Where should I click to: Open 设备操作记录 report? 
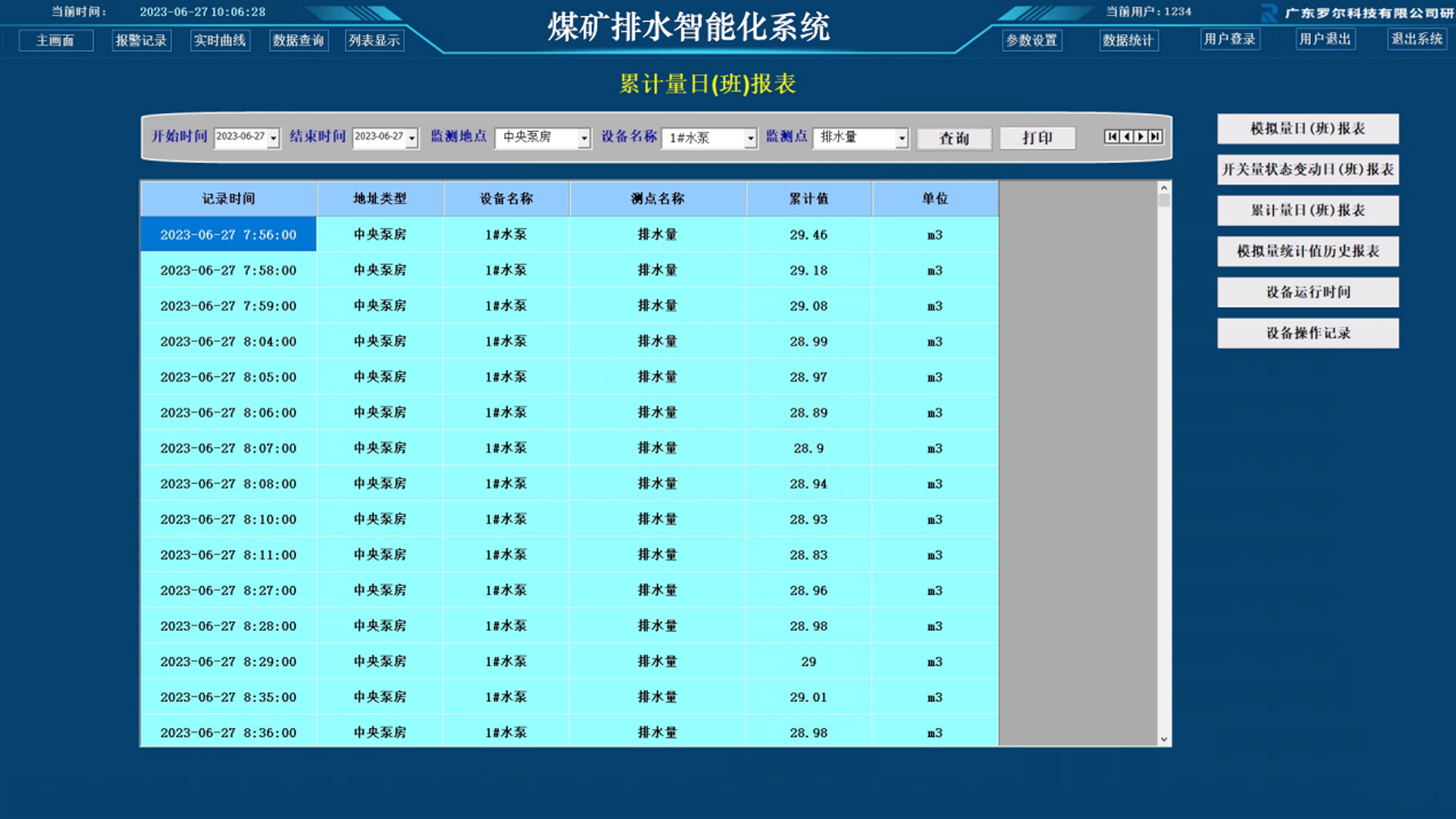[x=1308, y=334]
